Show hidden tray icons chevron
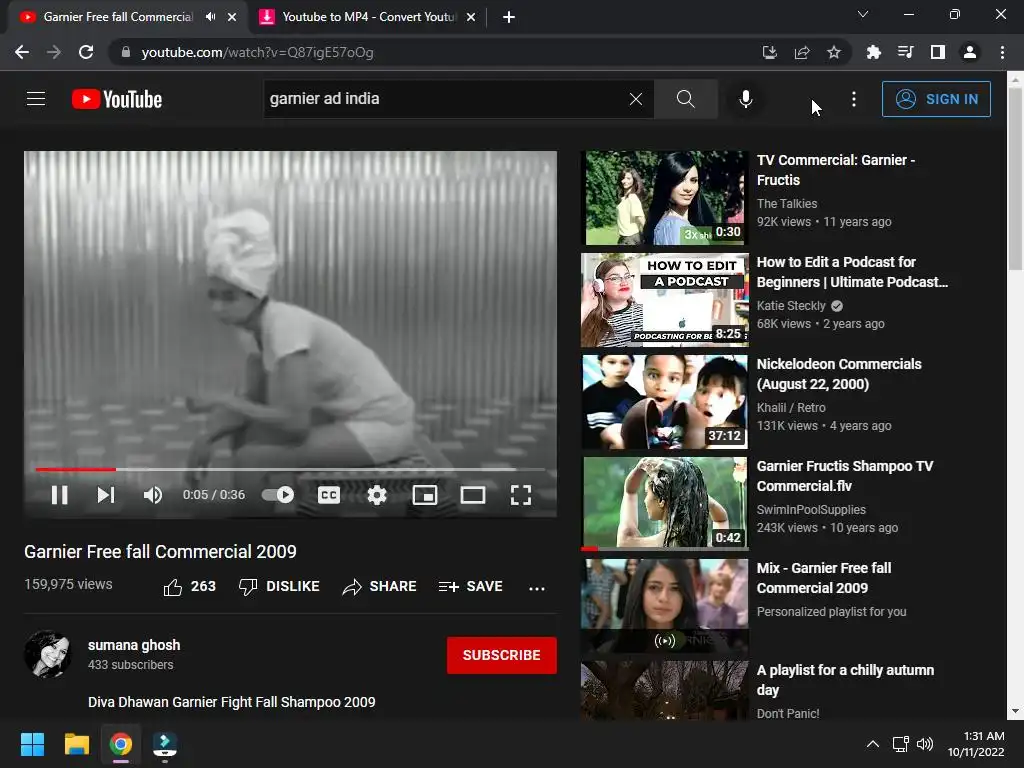 point(872,744)
